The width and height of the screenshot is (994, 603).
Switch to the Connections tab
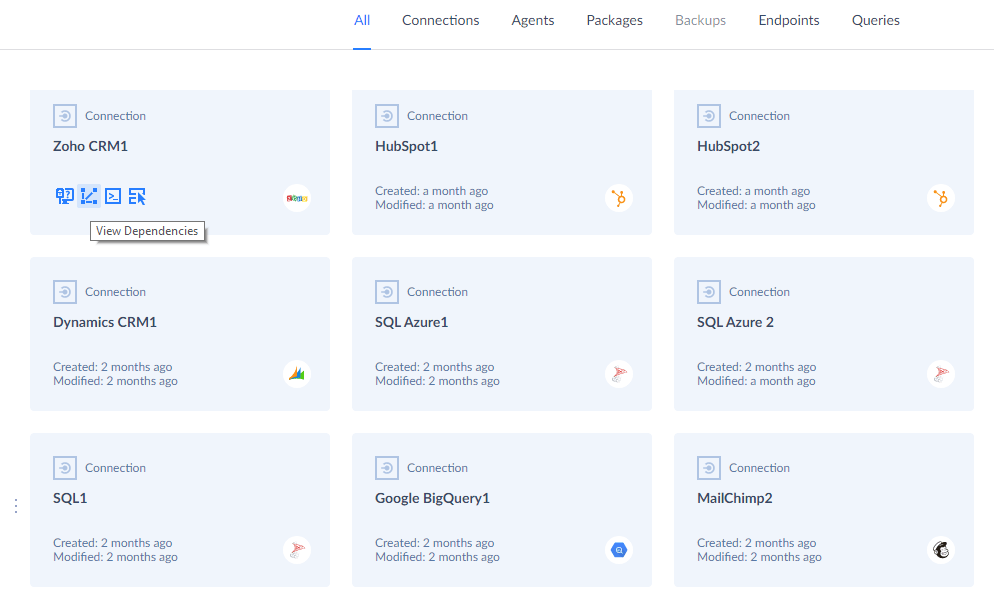(x=441, y=20)
